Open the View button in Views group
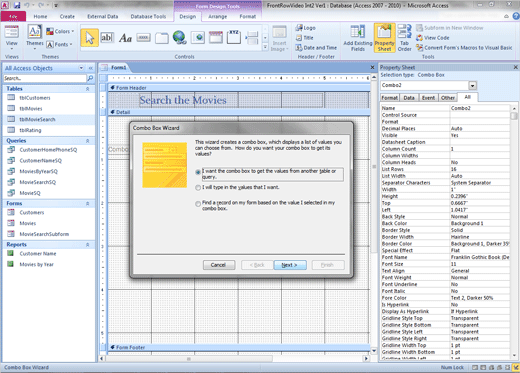 click(12, 37)
